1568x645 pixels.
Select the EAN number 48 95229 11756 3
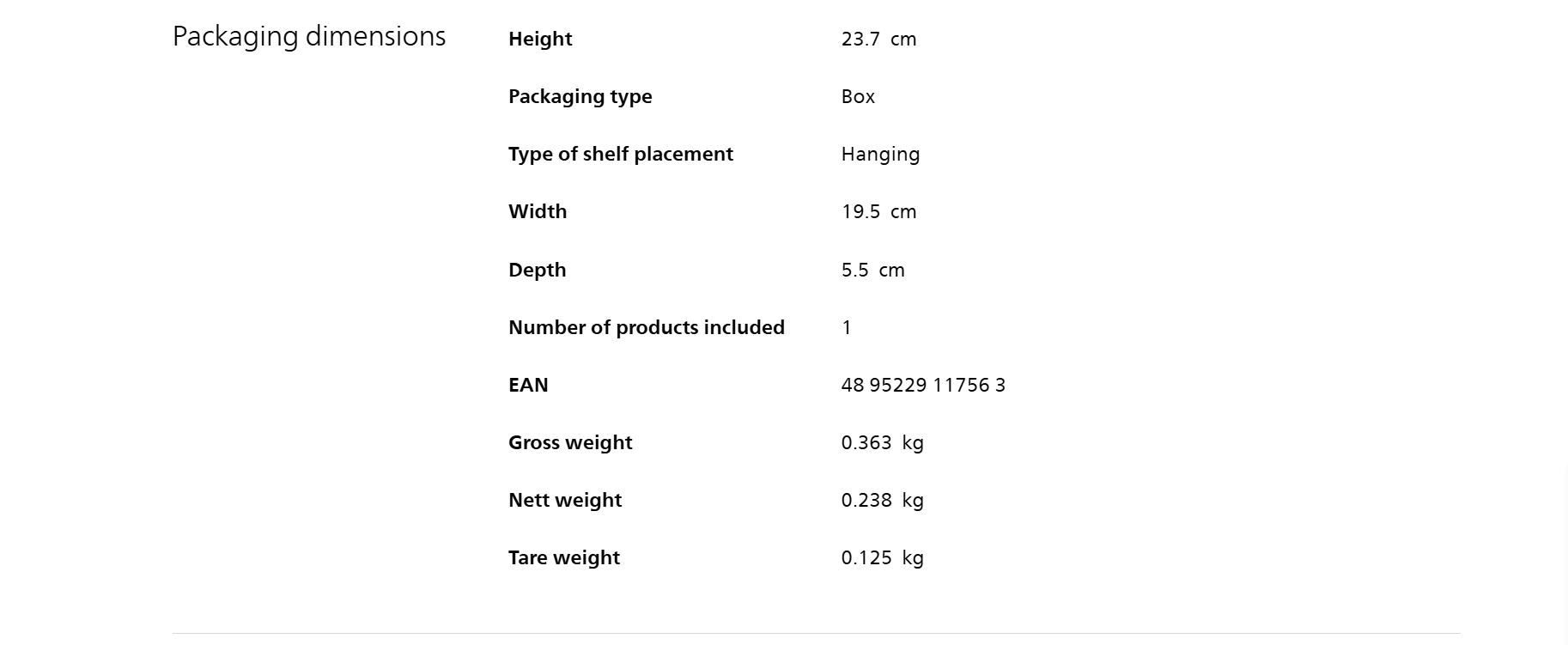[923, 386]
